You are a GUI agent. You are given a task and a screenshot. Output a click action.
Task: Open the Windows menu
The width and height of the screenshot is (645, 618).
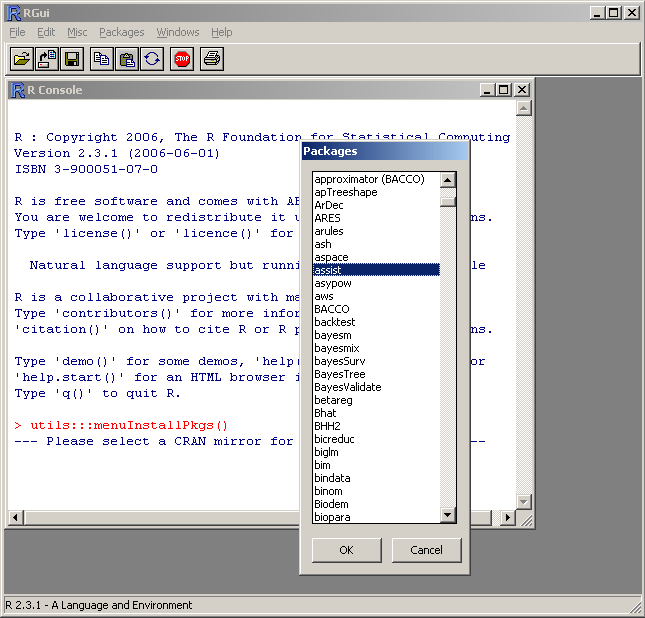[x=178, y=32]
